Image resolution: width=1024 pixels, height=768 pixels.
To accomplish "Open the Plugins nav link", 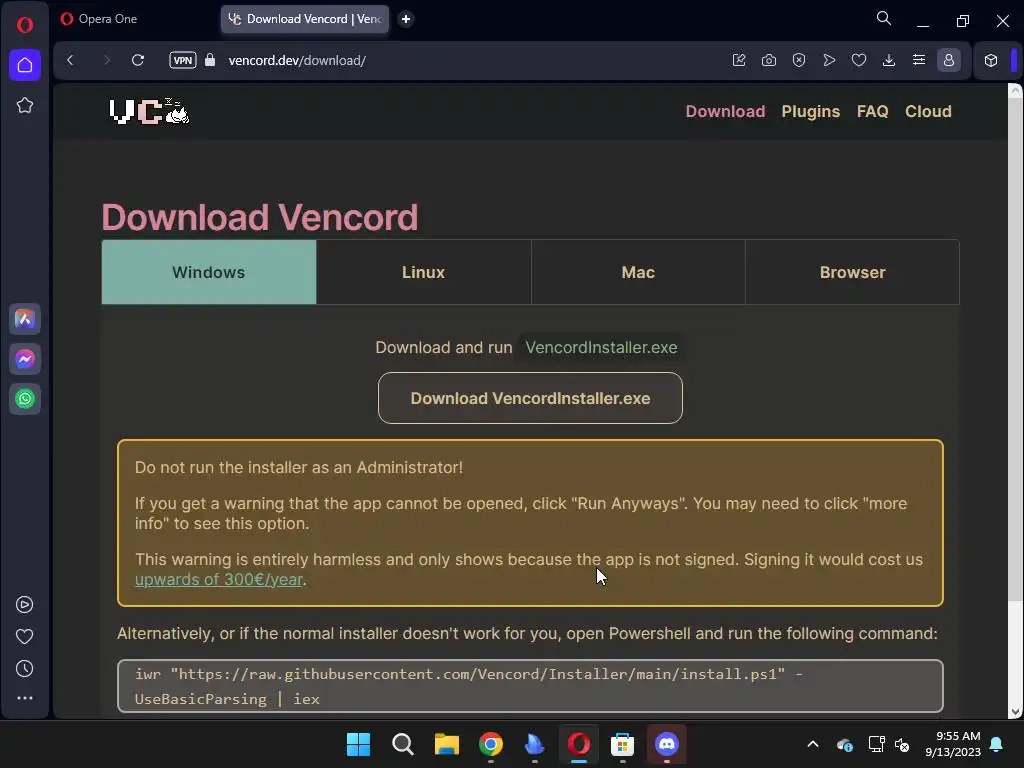I will click(x=810, y=111).
